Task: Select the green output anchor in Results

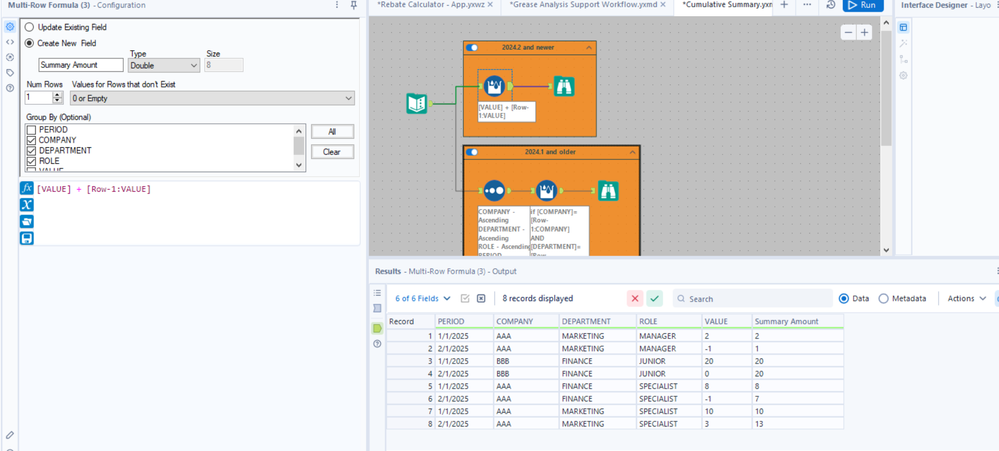Action: 377,328
